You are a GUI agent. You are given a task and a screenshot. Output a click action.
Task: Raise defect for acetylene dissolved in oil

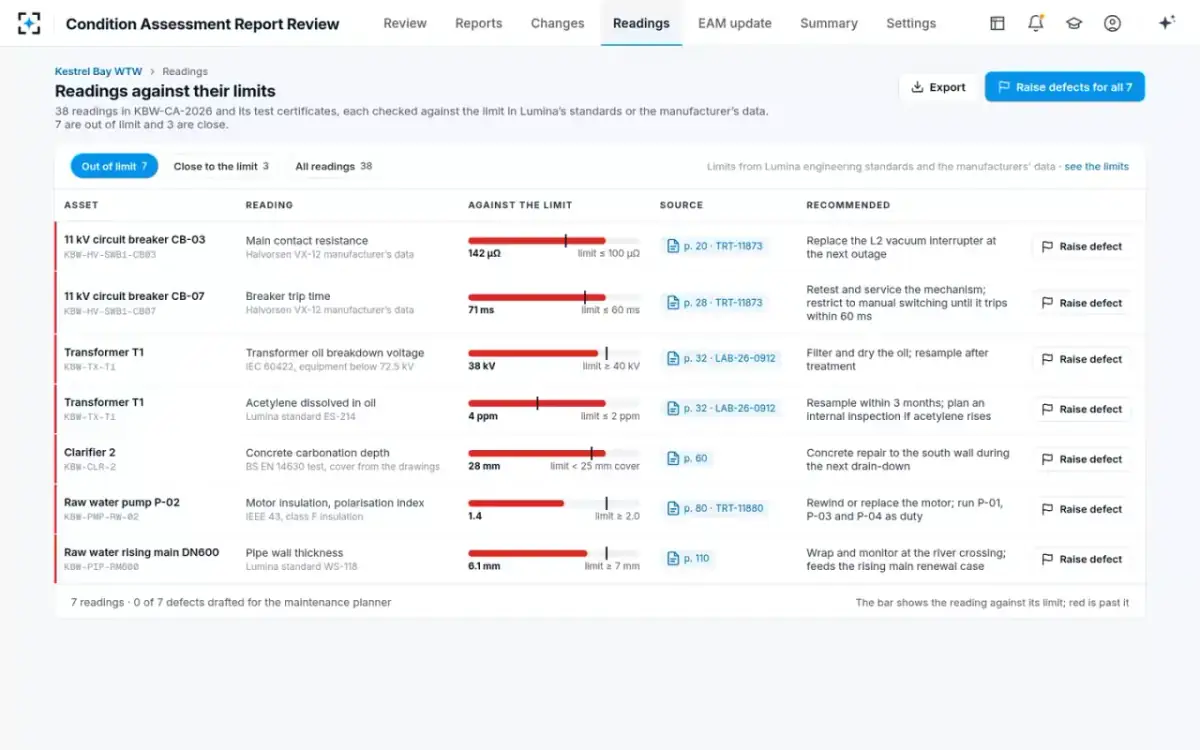(x=1081, y=408)
